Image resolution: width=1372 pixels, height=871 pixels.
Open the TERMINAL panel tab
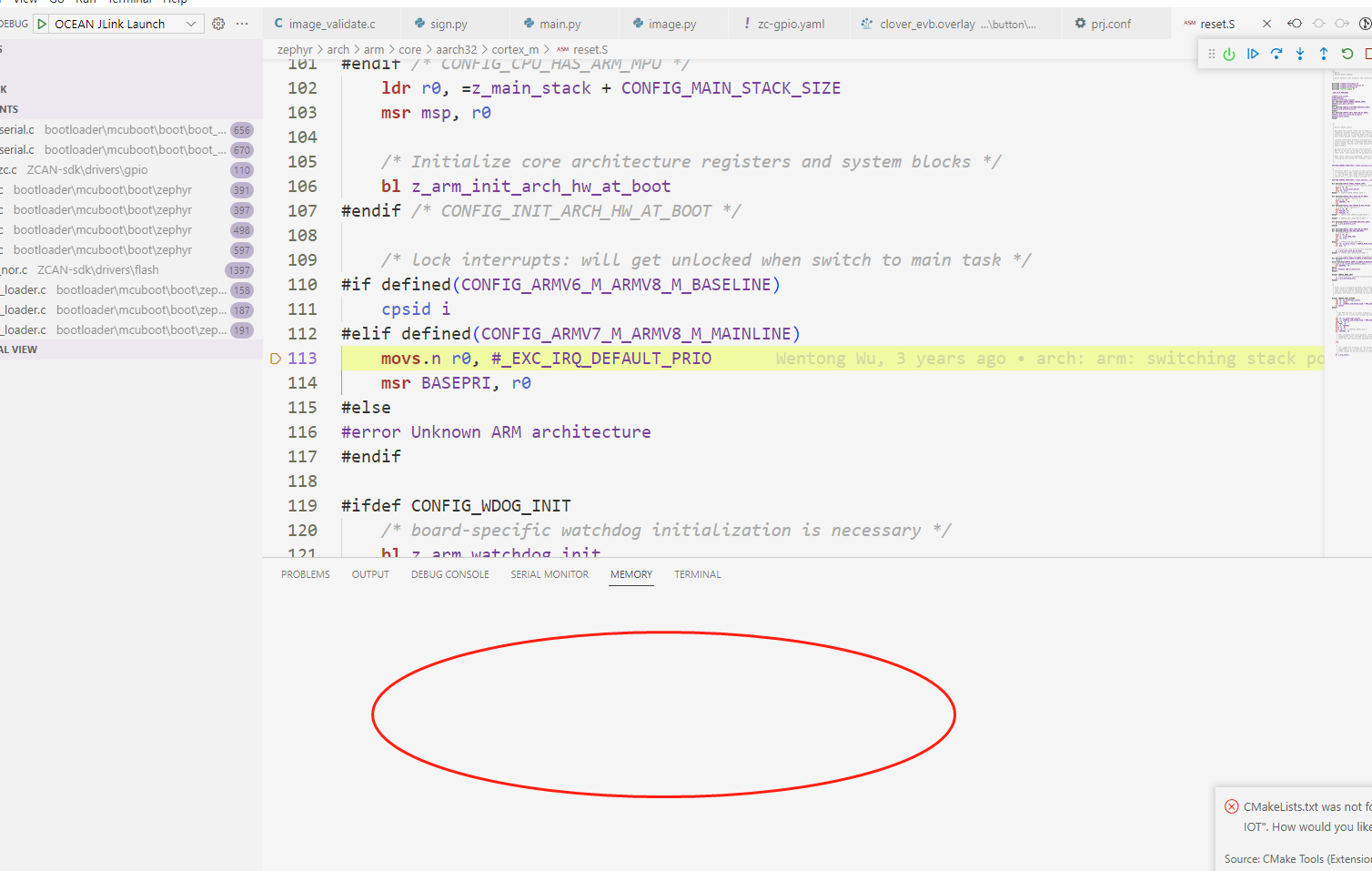tap(698, 574)
